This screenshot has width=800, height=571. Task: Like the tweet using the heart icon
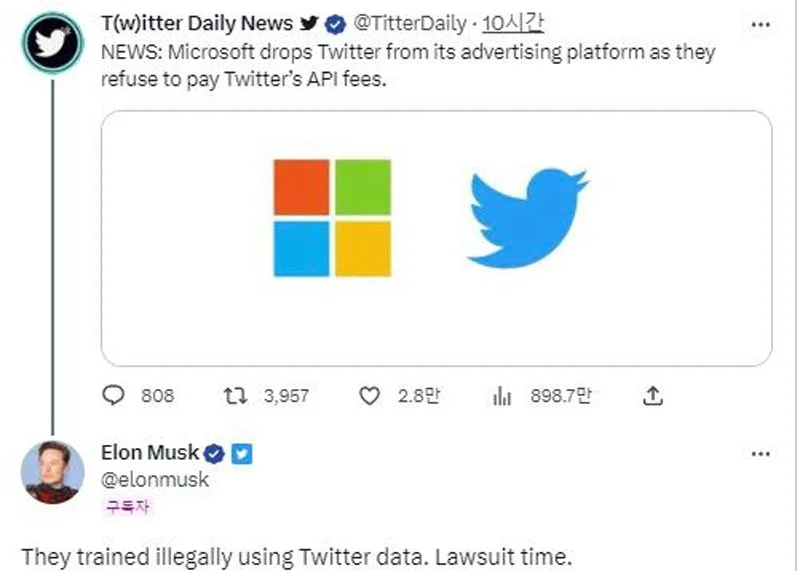[370, 396]
